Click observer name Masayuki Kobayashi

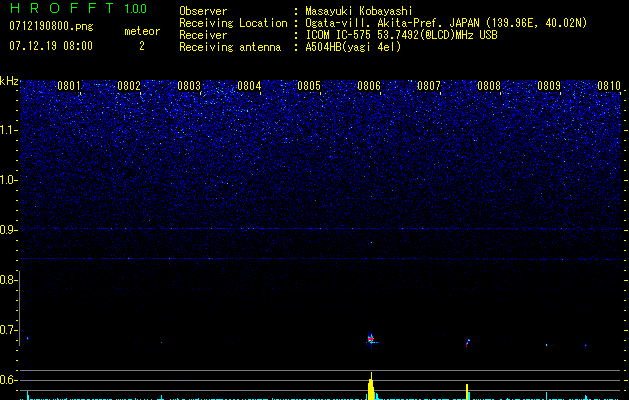click(x=359, y=11)
